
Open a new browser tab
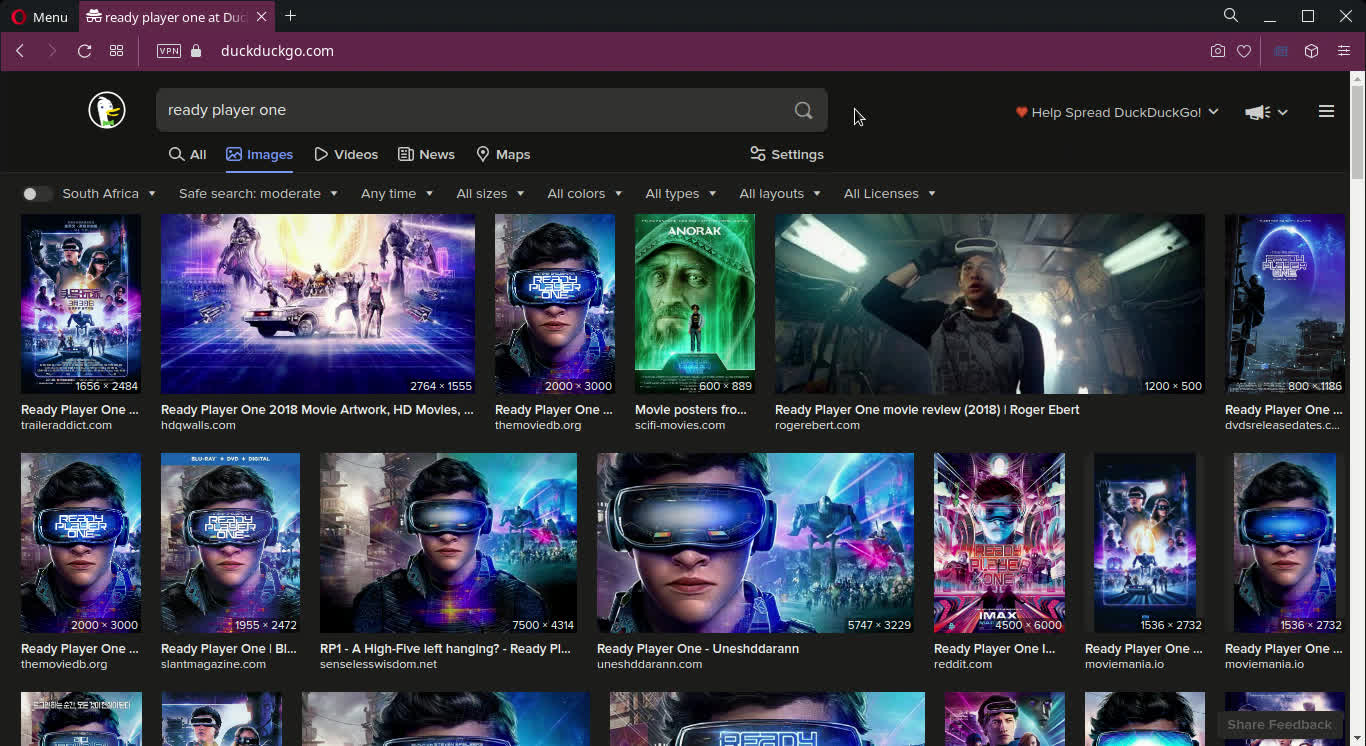tap(291, 16)
